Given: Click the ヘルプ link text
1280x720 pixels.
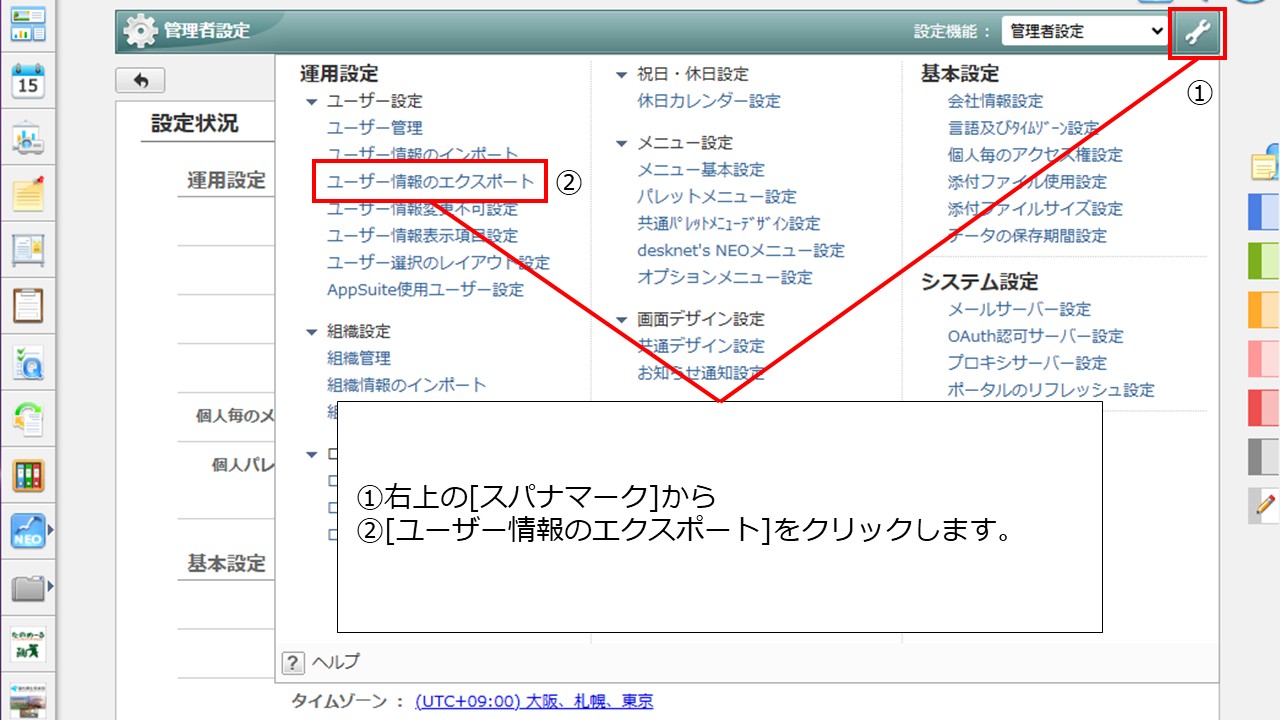Looking at the screenshot, I should click(336, 662).
